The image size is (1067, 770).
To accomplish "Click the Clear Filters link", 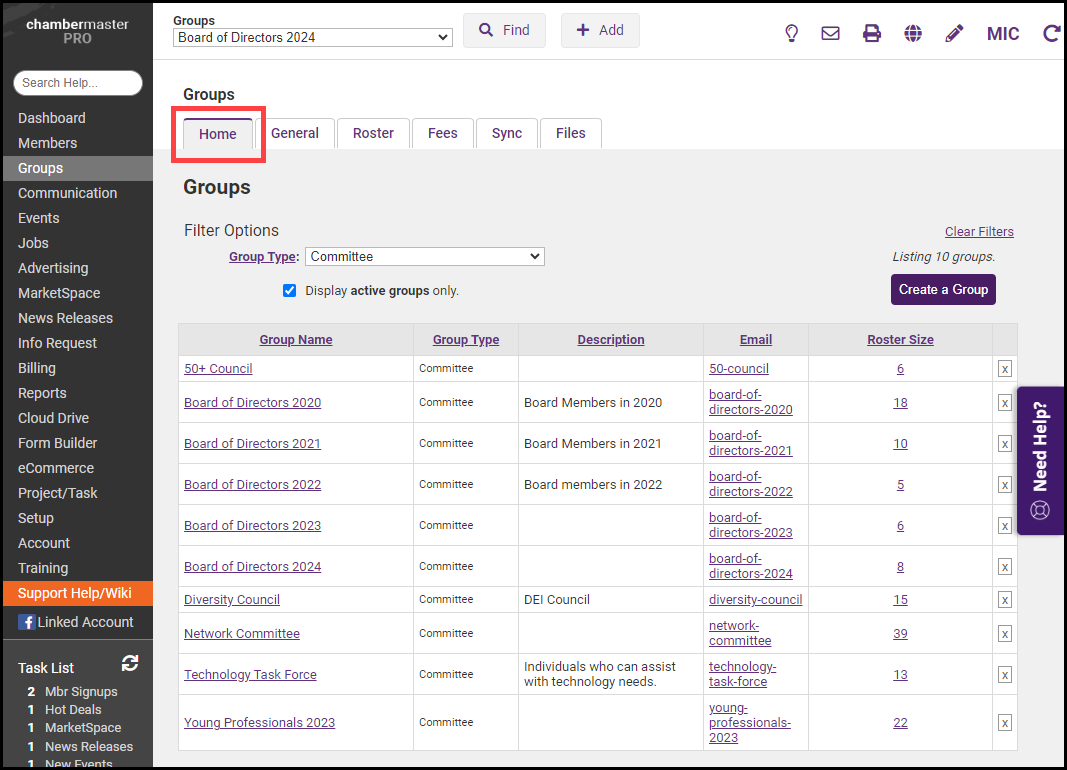I will [978, 232].
